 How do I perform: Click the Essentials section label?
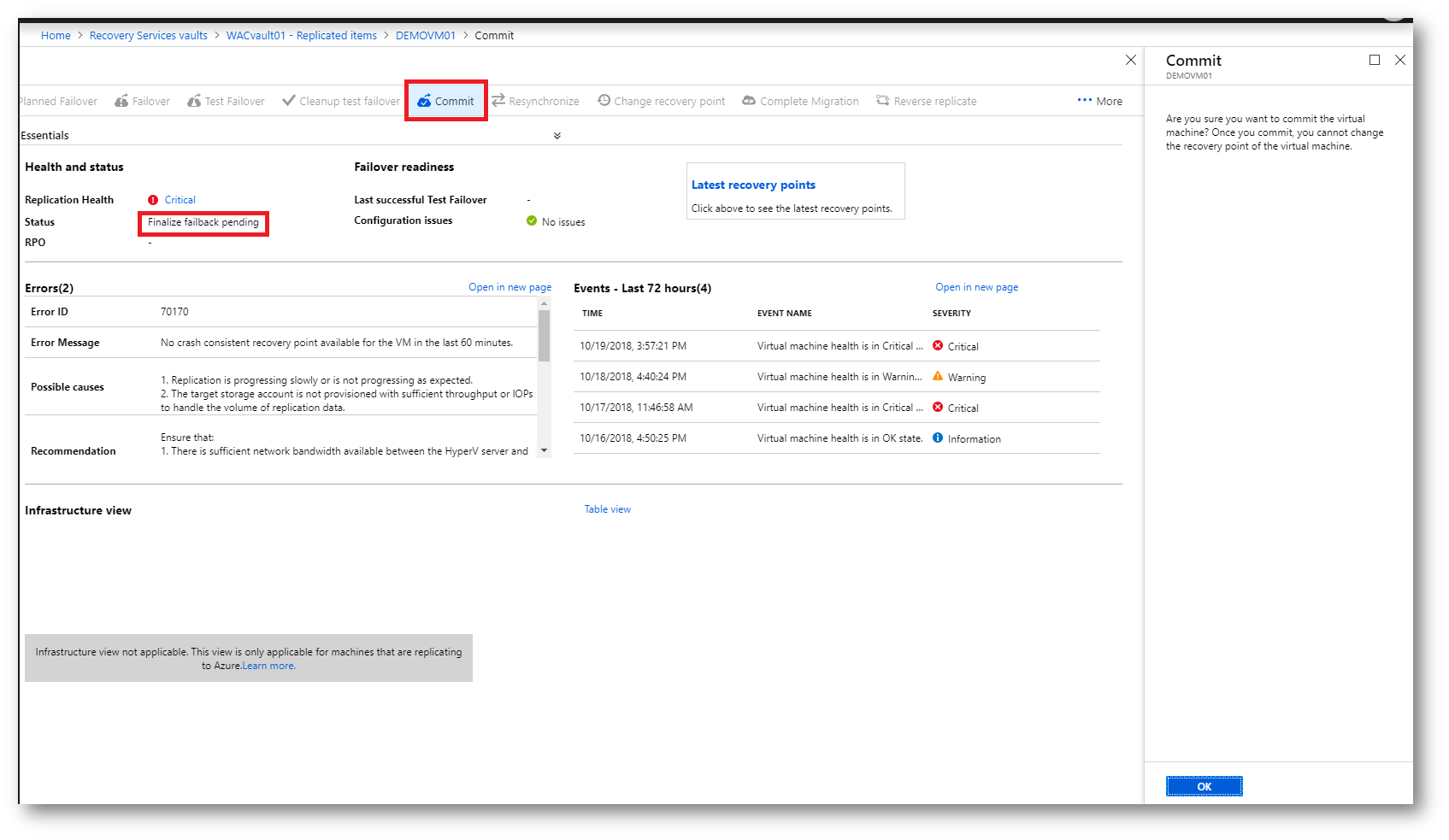pyautogui.click(x=44, y=136)
